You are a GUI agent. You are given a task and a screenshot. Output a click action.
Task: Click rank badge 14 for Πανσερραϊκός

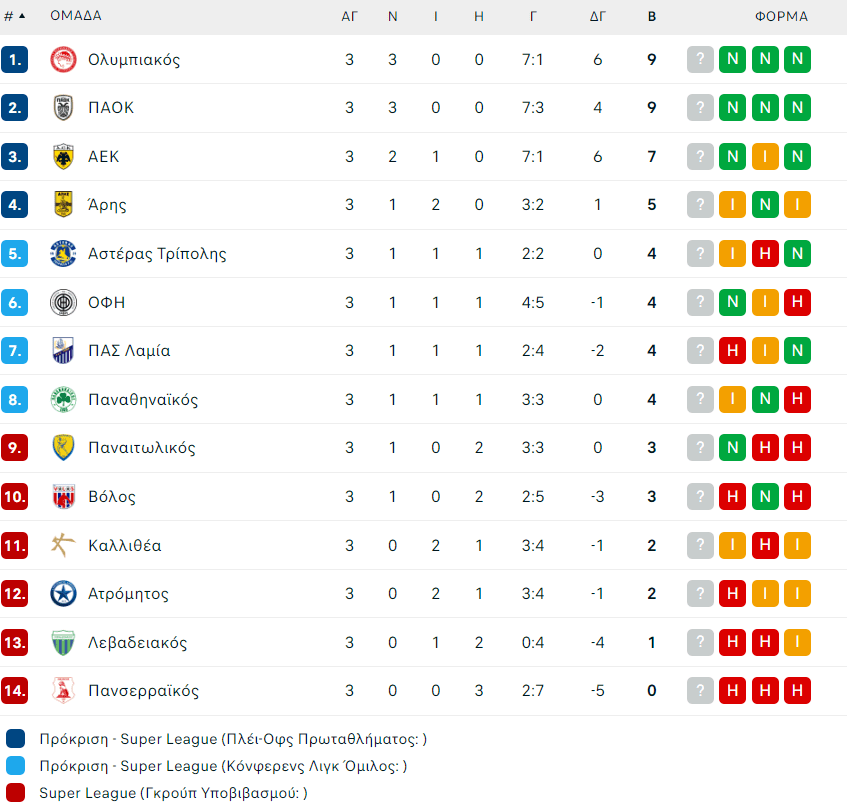(14, 691)
